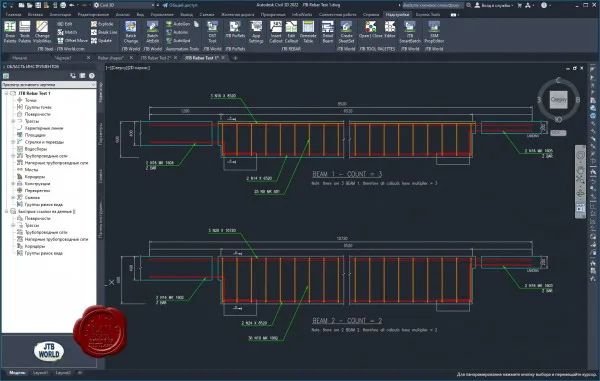The height and width of the screenshot is (381, 600).
Task: Open the Civil 3D workspace dropdown
Action: [x=124, y=5]
